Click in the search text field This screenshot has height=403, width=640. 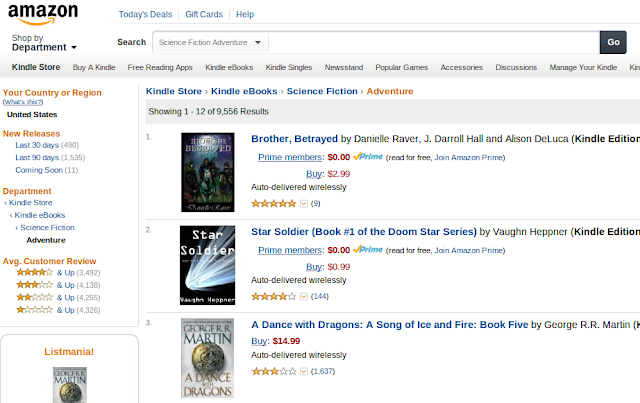(x=434, y=42)
